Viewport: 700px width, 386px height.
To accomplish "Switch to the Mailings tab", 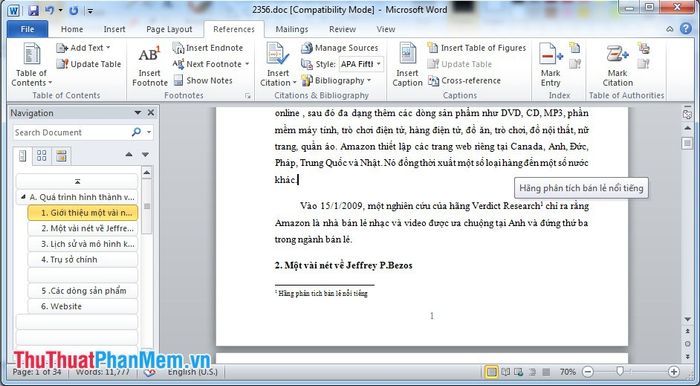I will point(292,29).
